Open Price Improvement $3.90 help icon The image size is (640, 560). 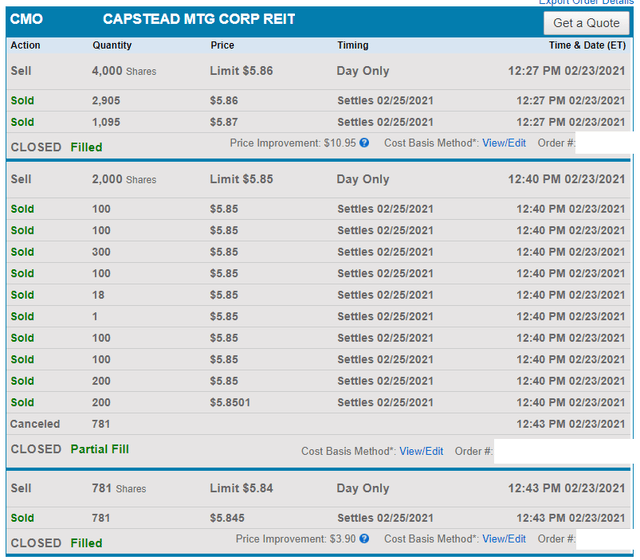point(364,539)
